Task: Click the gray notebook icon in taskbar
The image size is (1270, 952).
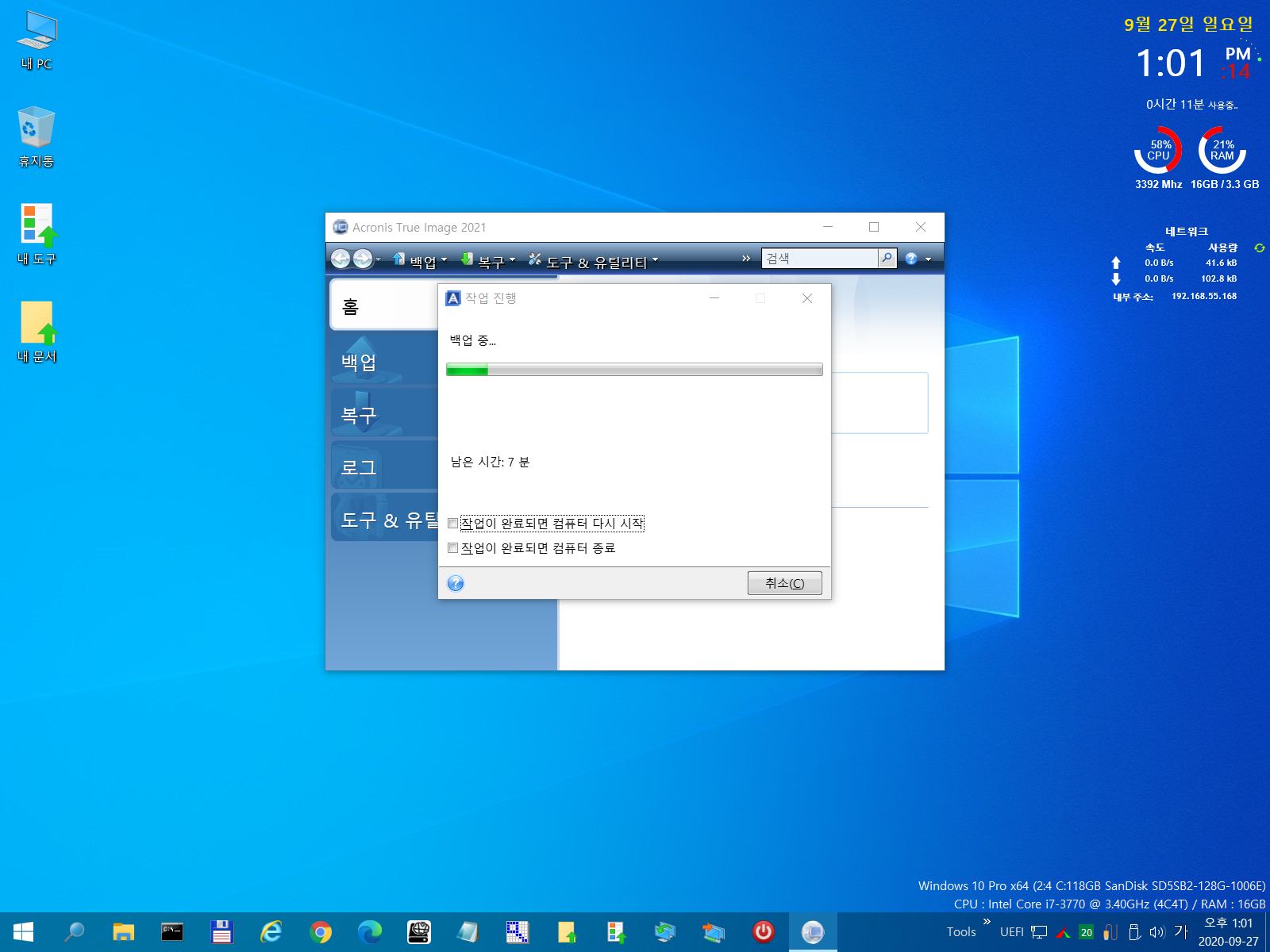Action: [468, 932]
